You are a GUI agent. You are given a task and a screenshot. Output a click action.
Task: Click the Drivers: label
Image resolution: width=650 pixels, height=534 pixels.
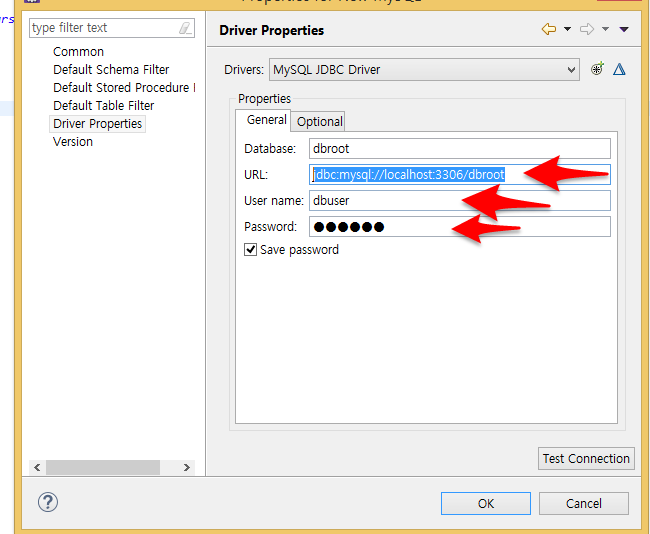244,69
